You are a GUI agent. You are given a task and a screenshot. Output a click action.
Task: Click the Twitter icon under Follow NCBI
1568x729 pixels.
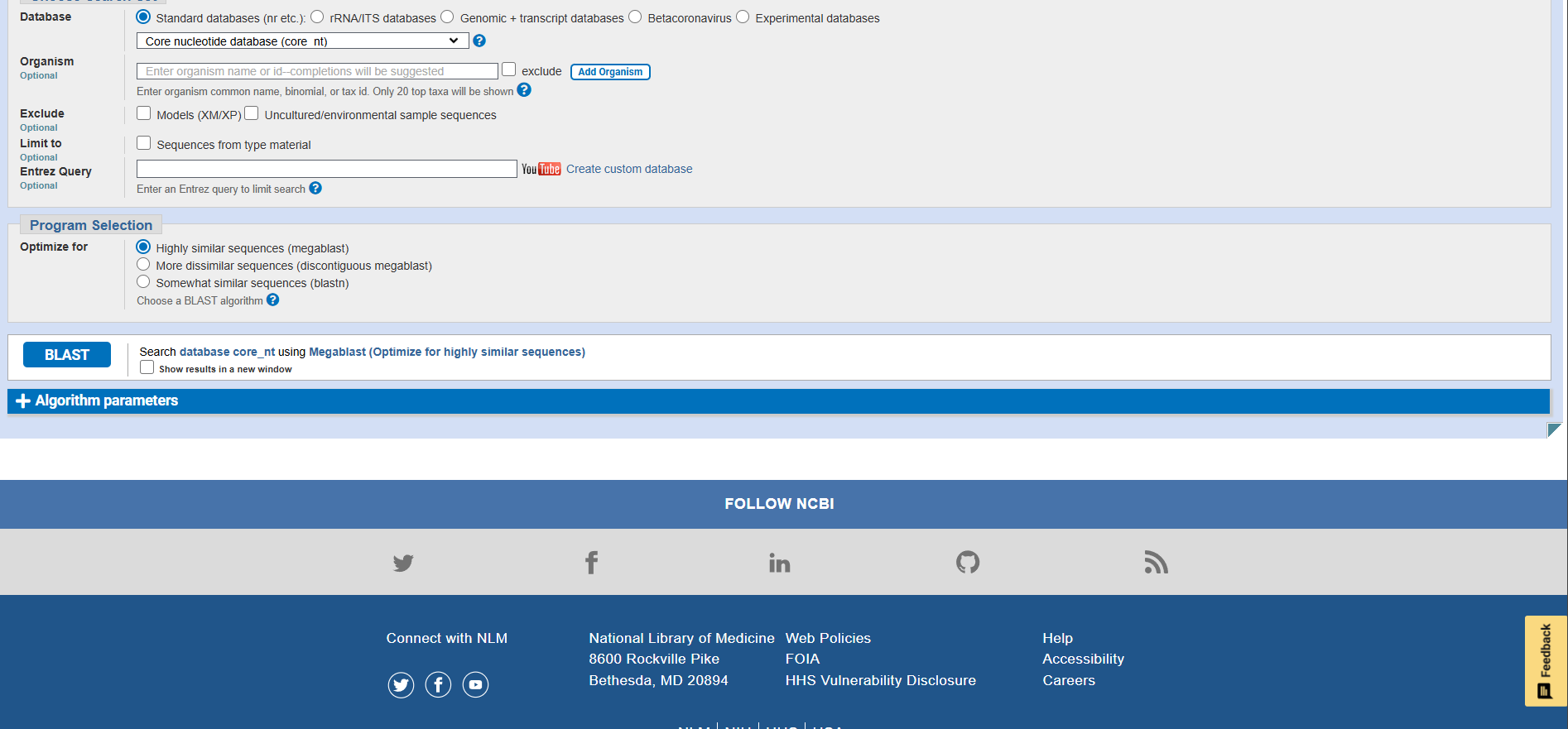pos(403,564)
